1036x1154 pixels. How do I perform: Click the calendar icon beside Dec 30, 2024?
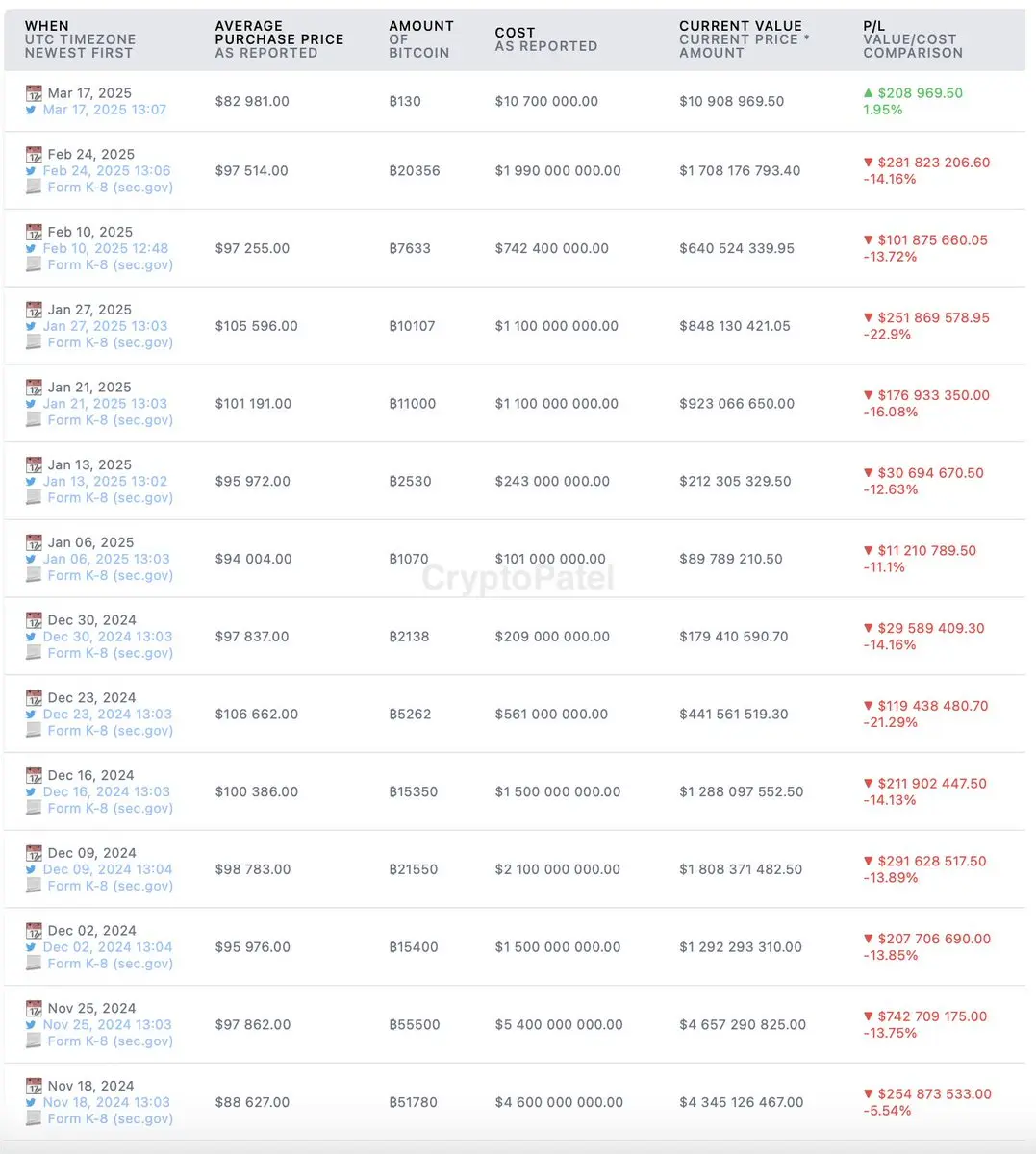pos(34,620)
